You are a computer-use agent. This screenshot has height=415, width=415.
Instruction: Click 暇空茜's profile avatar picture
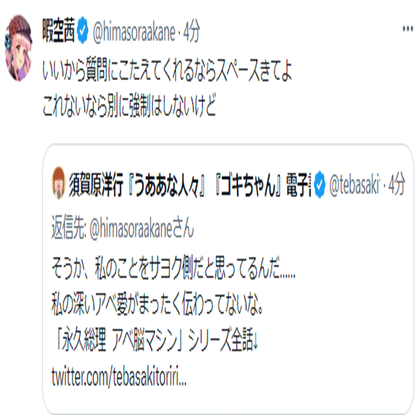tap(19, 48)
